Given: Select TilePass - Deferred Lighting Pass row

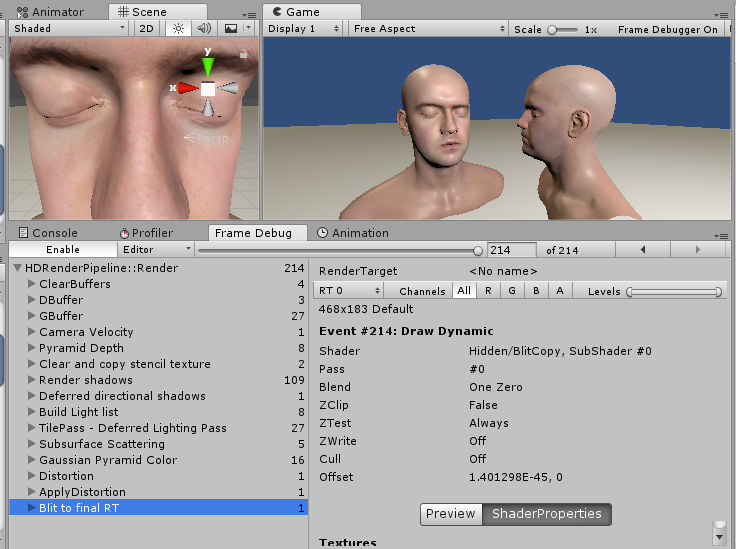Looking at the screenshot, I should tap(159, 427).
